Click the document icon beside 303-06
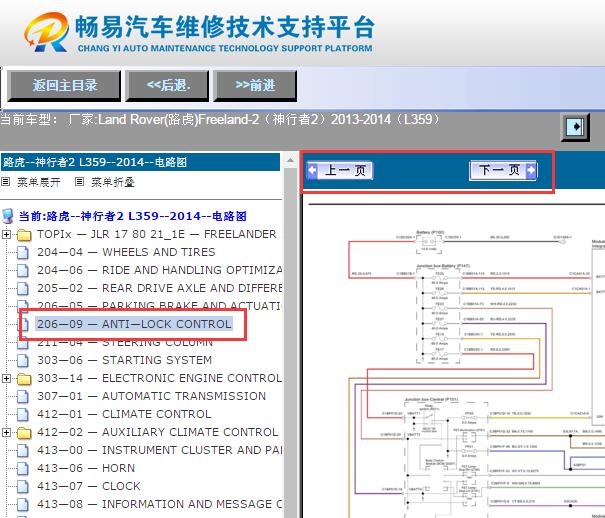The width and height of the screenshot is (605, 518). point(23,360)
